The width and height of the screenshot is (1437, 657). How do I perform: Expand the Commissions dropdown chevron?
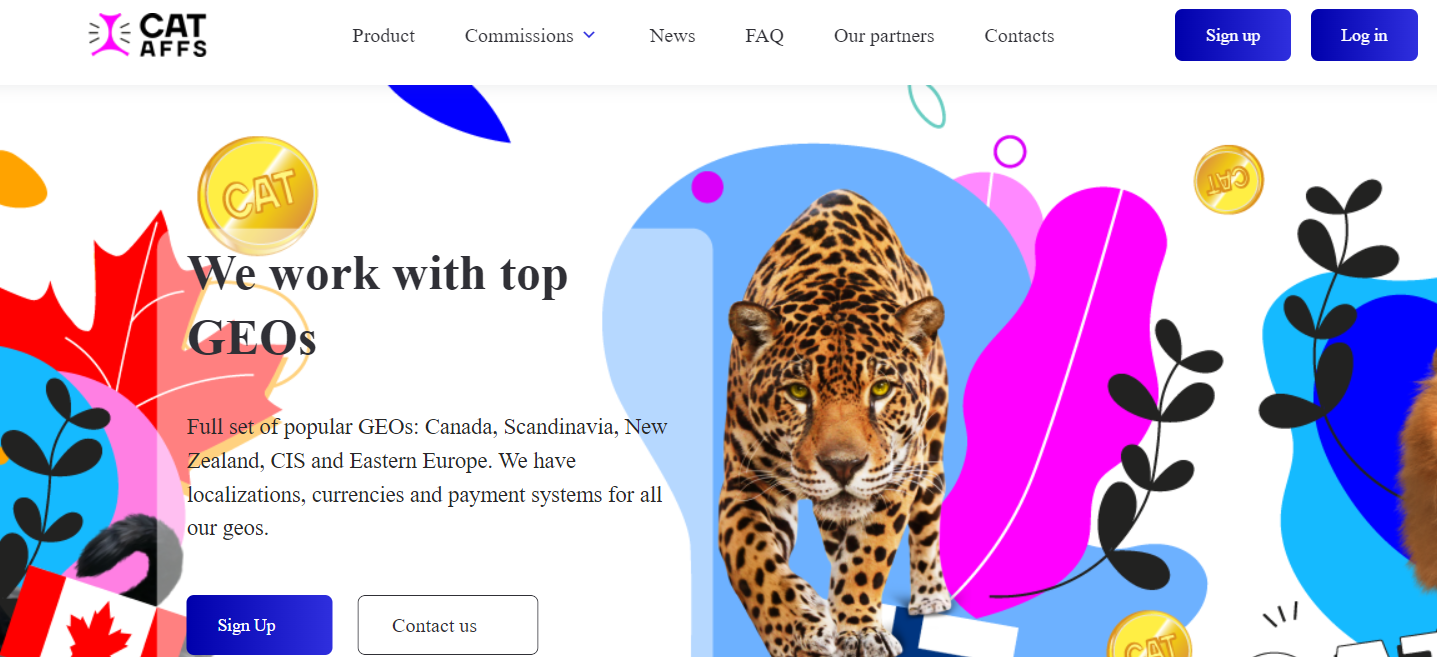point(589,35)
